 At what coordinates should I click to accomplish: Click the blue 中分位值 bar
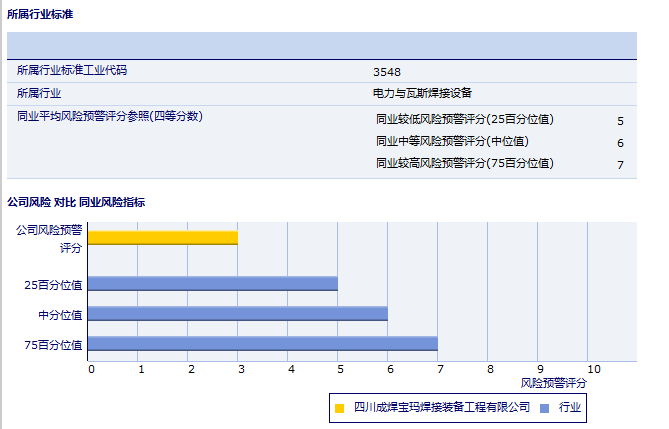(x=237, y=314)
